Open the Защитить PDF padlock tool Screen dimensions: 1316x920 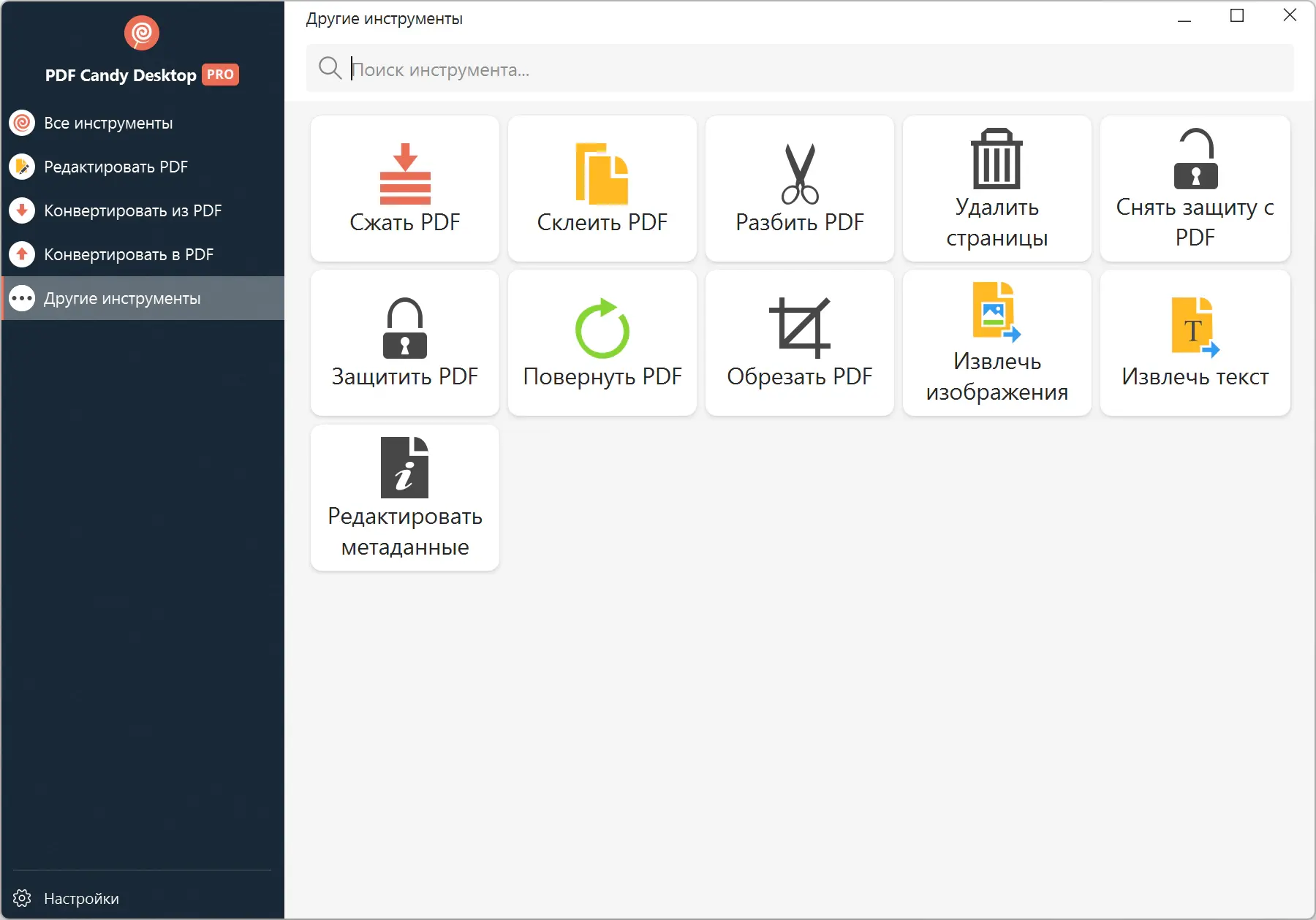[404, 343]
